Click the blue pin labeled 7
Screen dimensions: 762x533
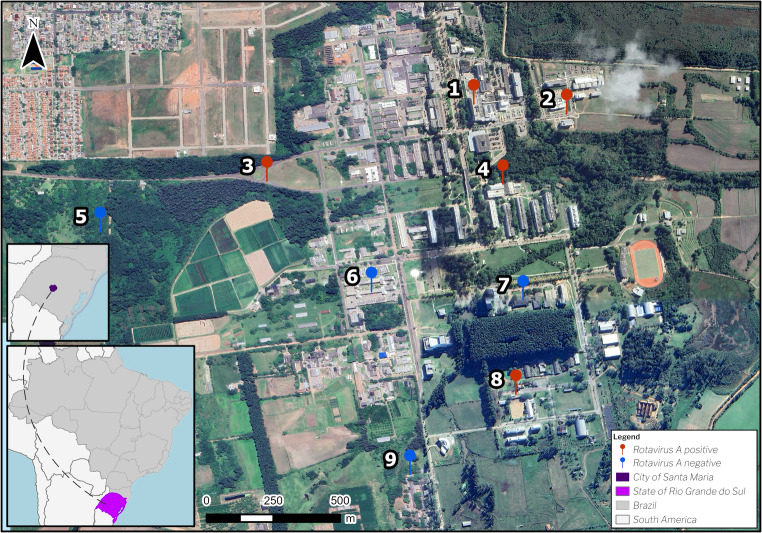coord(523,287)
